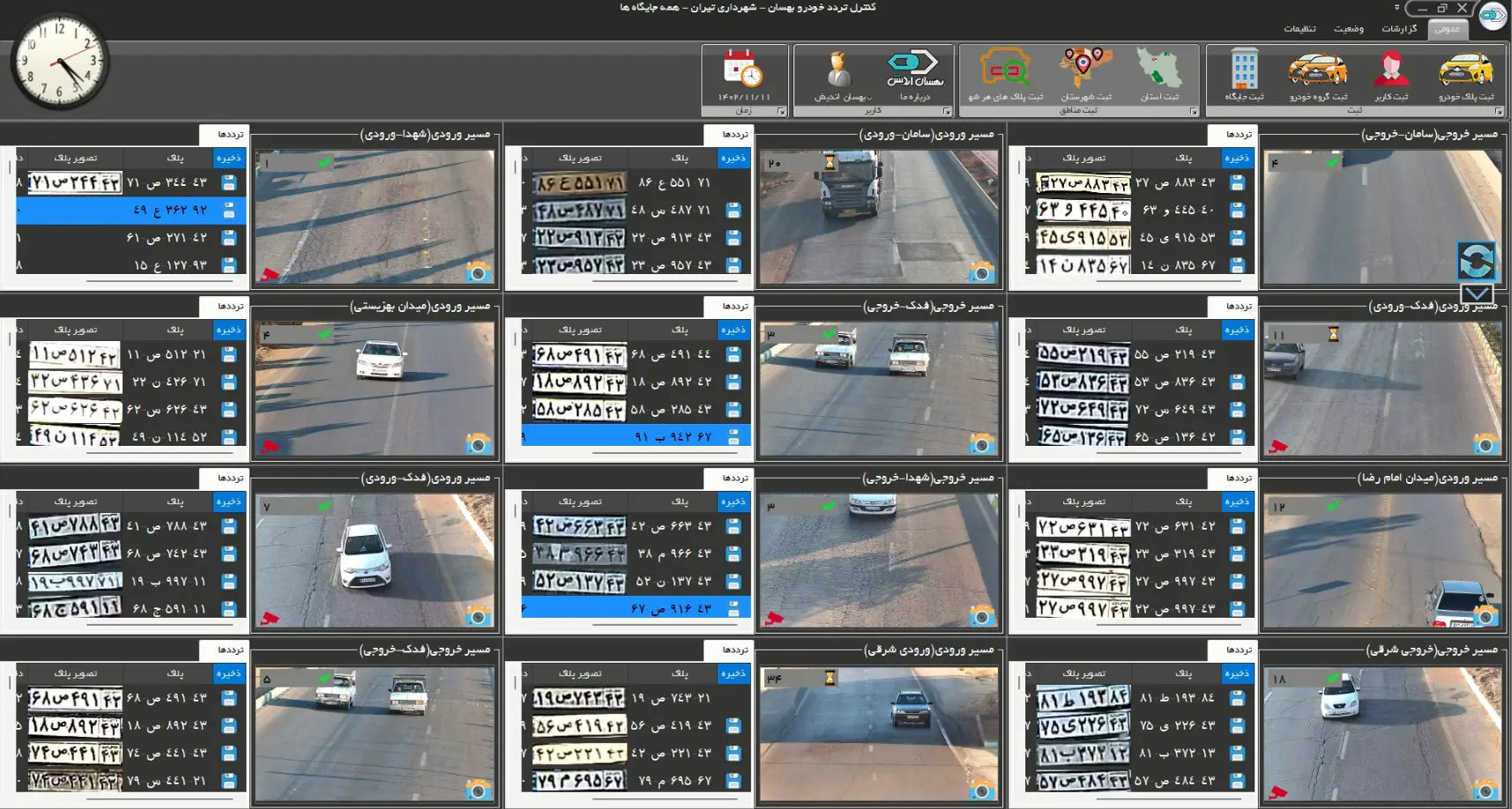Open plate image thumbnail ۸٦ ع ٥٥۱ ۷۱
Image resolution: width=1512 pixels, height=809 pixels.
[579, 183]
